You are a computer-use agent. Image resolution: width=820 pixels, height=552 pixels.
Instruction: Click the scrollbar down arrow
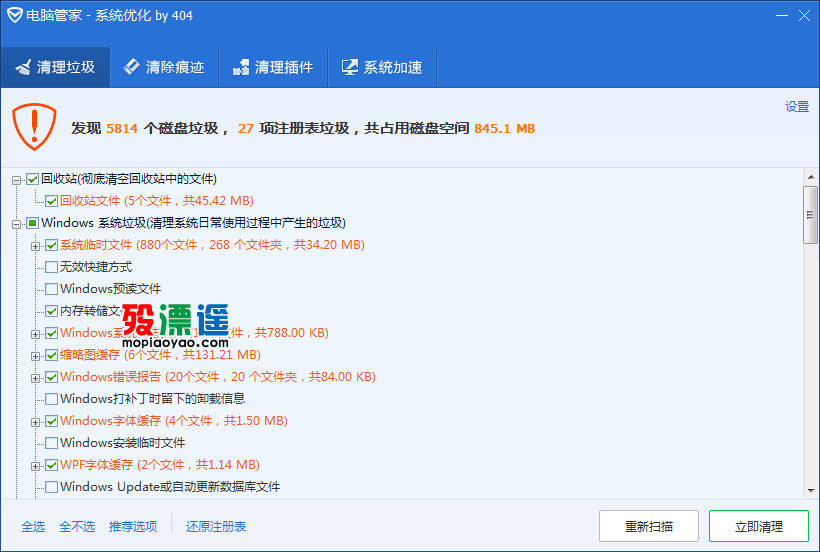click(811, 491)
